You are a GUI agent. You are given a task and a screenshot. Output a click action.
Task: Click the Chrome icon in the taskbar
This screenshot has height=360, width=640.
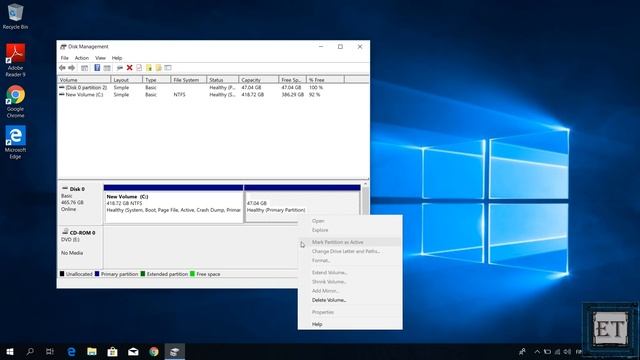pos(154,351)
